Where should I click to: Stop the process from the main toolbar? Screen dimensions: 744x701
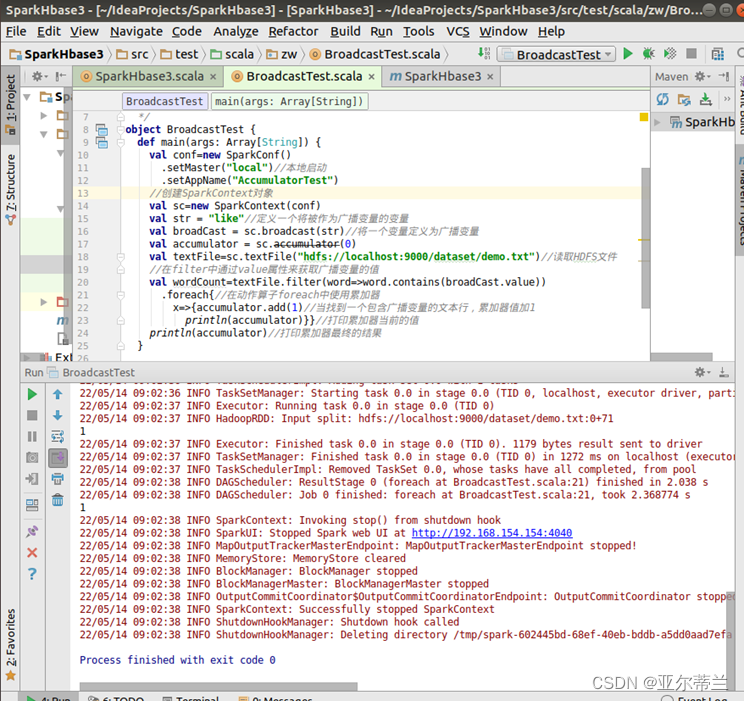click(x=691, y=54)
